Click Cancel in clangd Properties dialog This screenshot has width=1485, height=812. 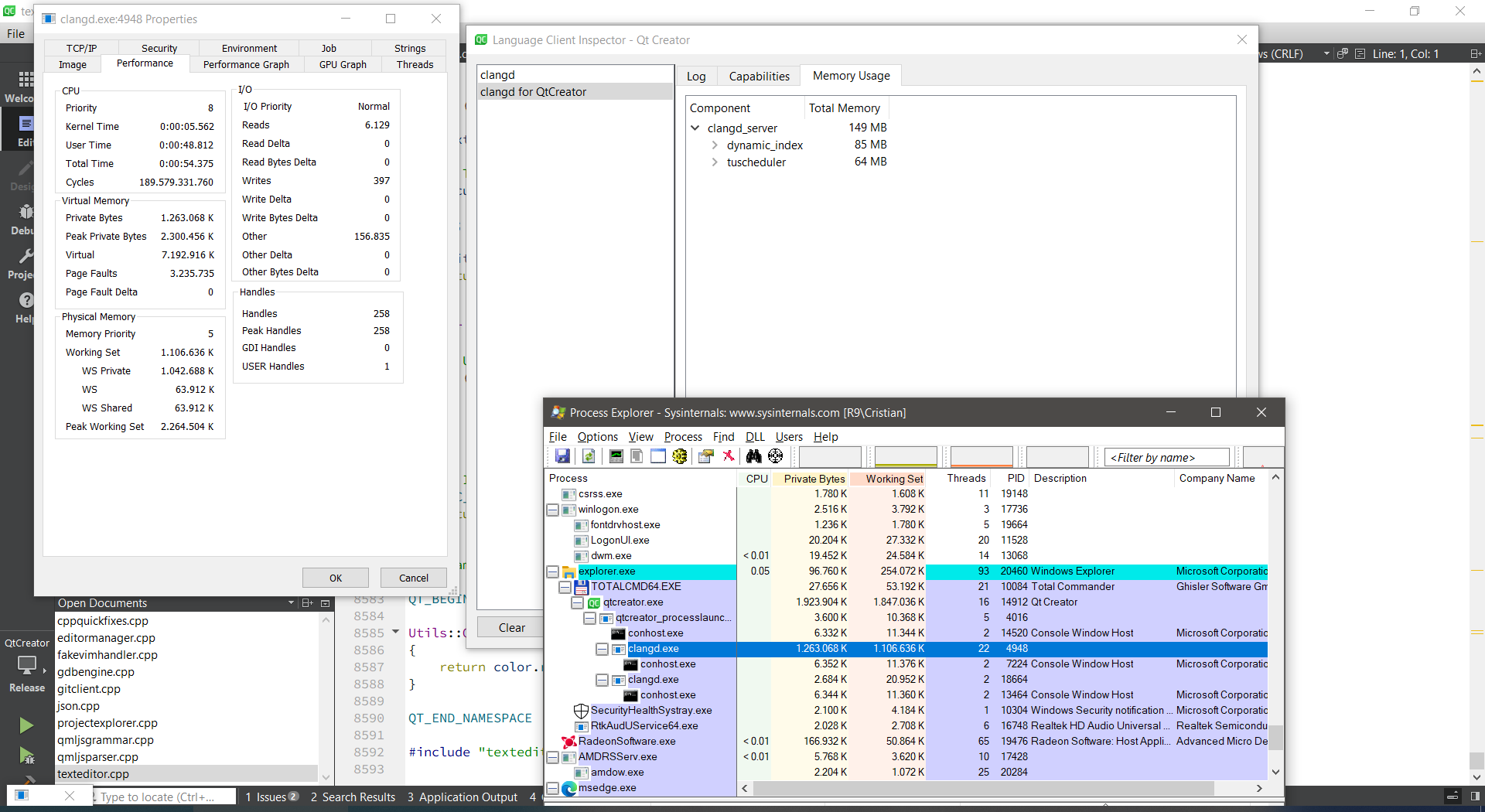click(414, 578)
